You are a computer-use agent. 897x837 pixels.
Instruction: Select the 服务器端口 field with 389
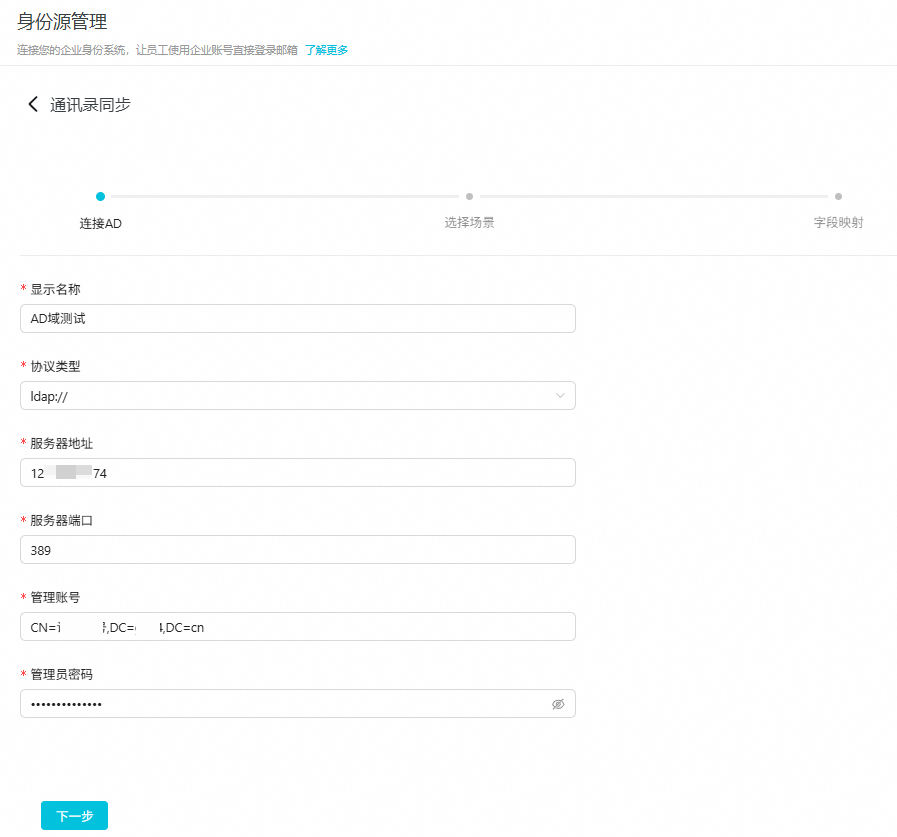[297, 549]
